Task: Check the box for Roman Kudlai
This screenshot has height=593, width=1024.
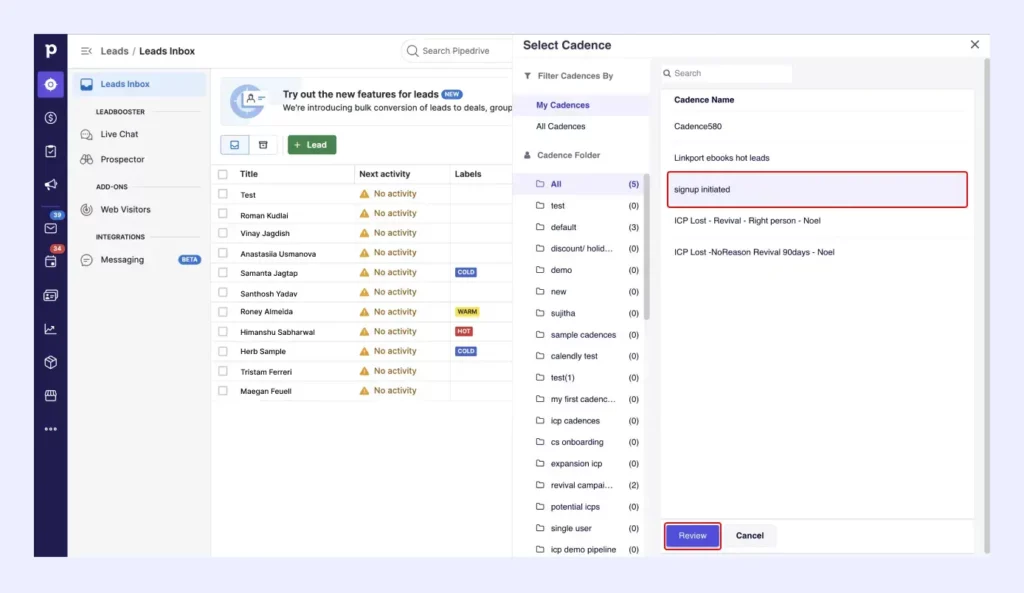Action: (223, 214)
